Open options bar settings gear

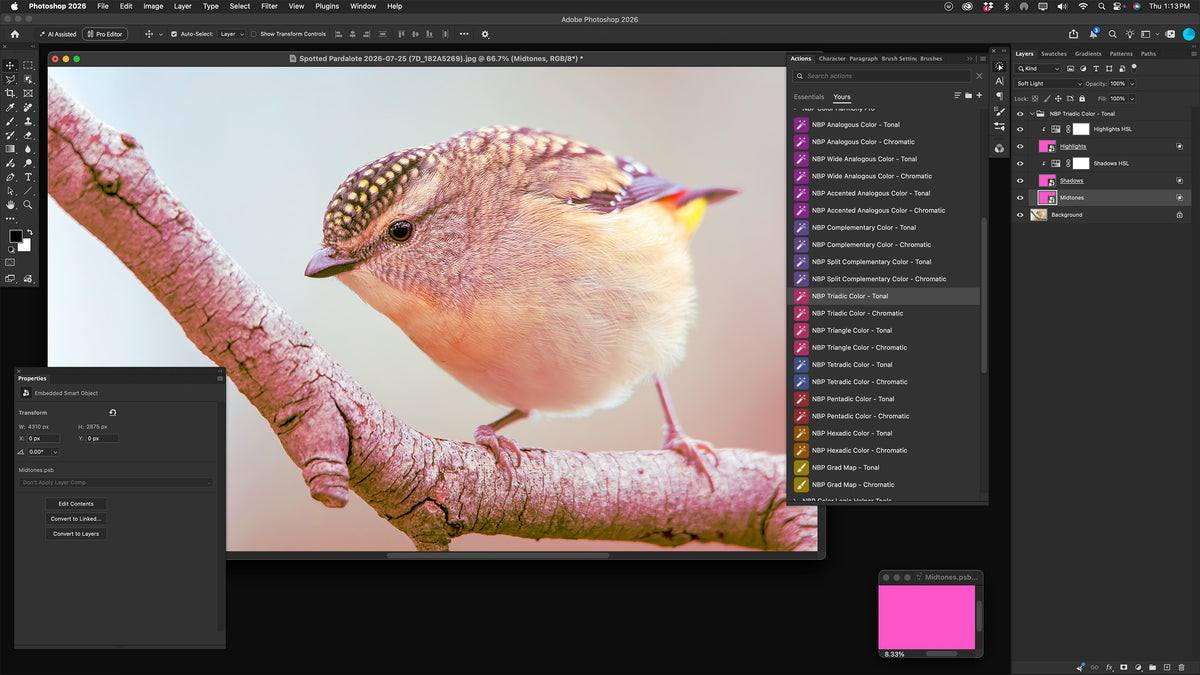[486, 34]
